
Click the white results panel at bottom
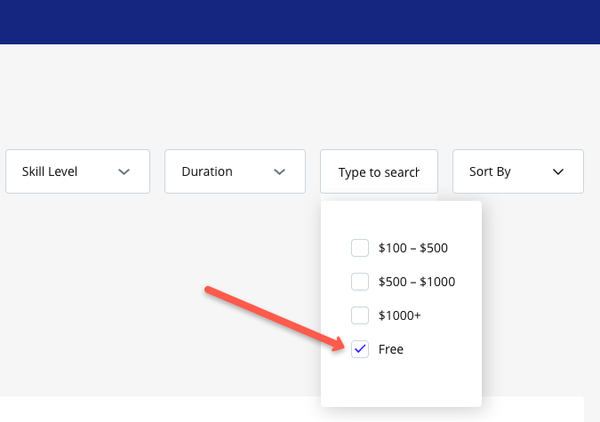pos(160,409)
